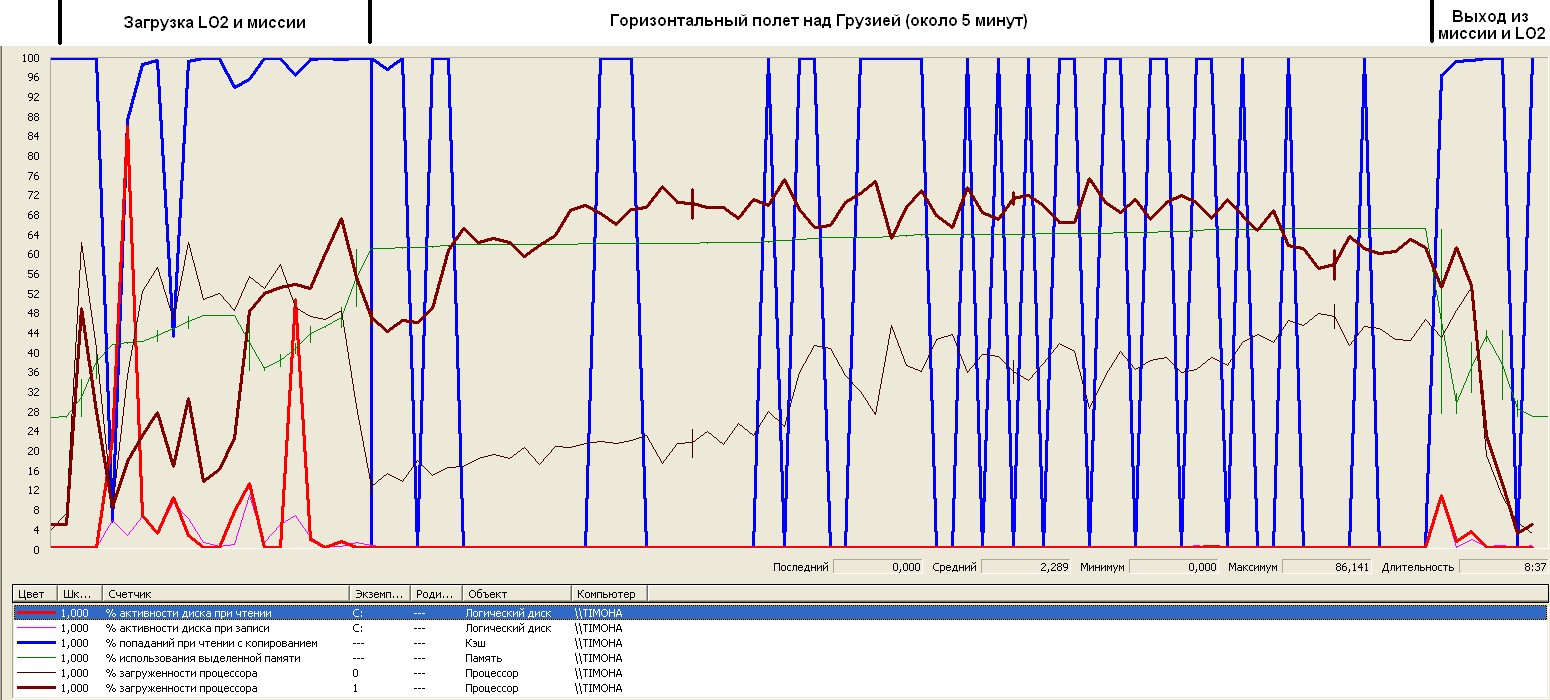Click the Длительность value field
The width and height of the screenshot is (1550, 700).
[x=1501, y=567]
